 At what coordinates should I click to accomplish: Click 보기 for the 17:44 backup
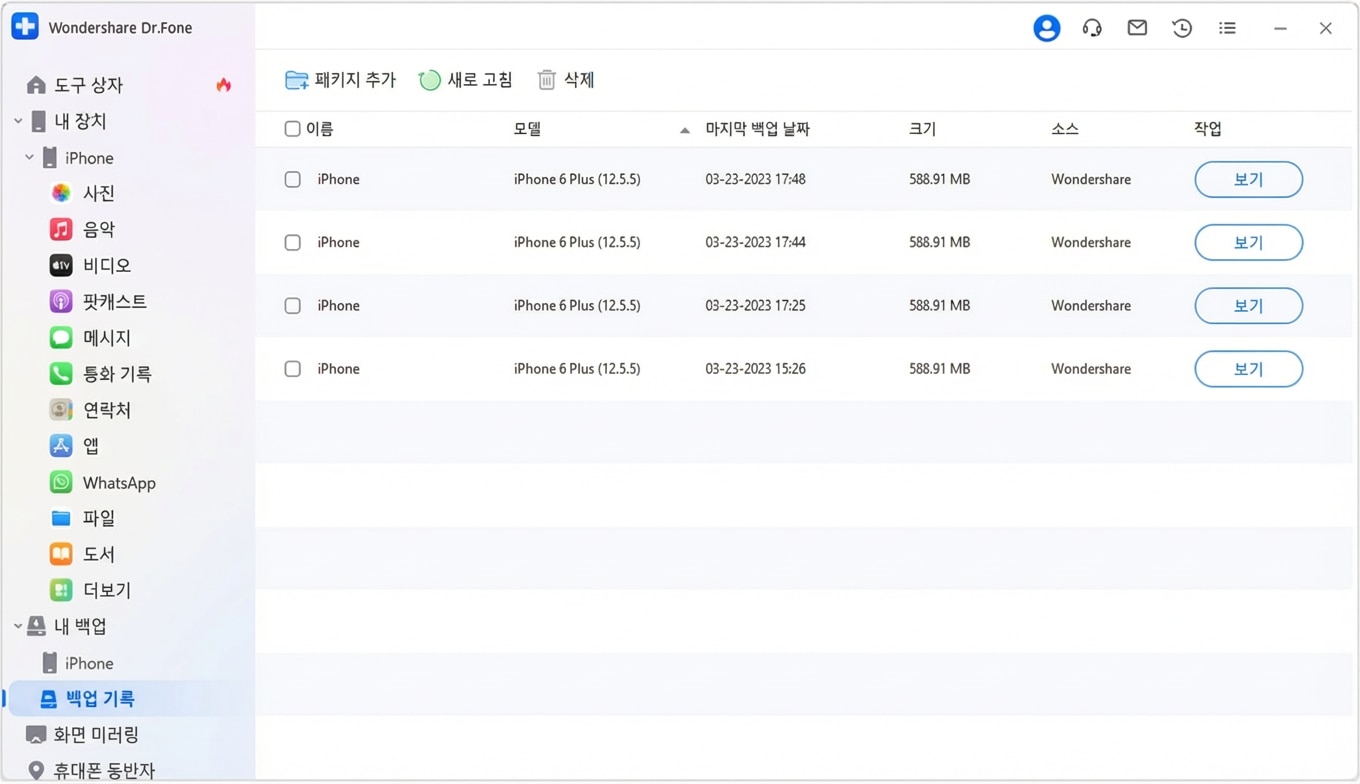[x=1248, y=243]
